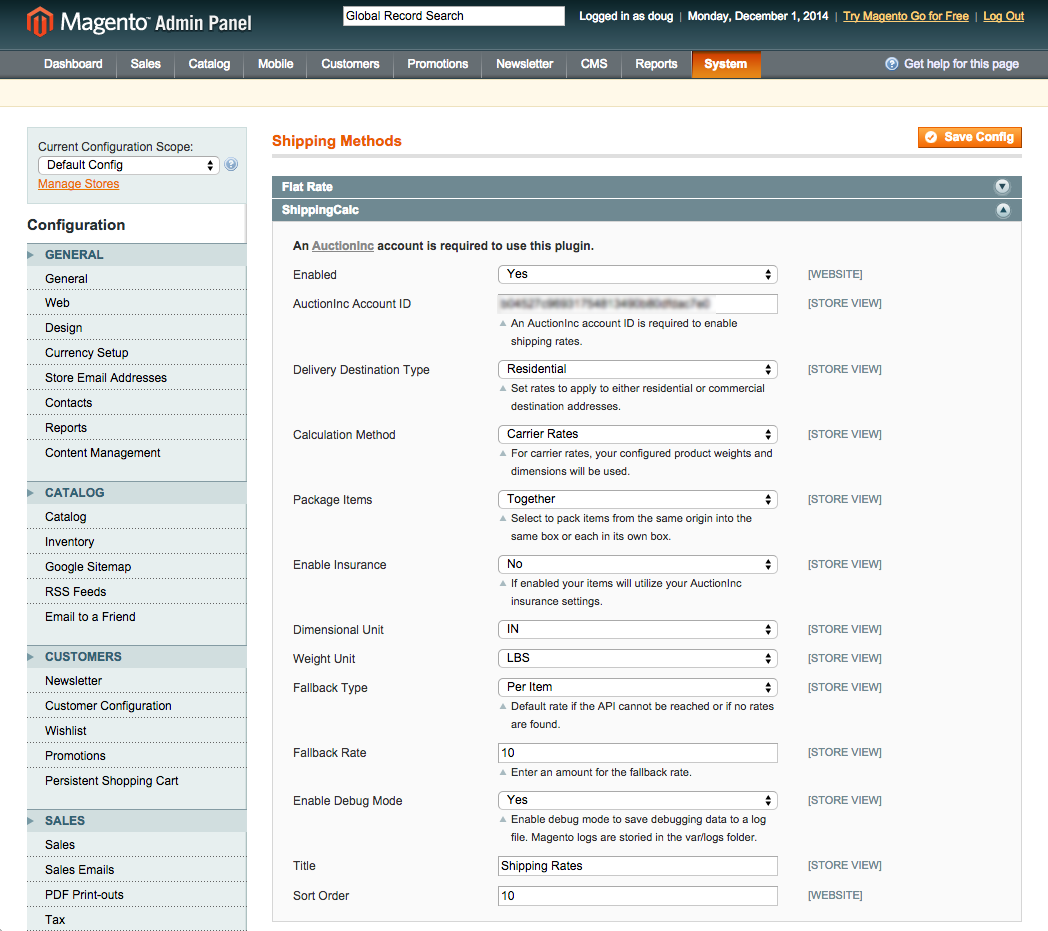
Task: Select Persistent Shopping Cart in sidebar
Action: click(136, 781)
